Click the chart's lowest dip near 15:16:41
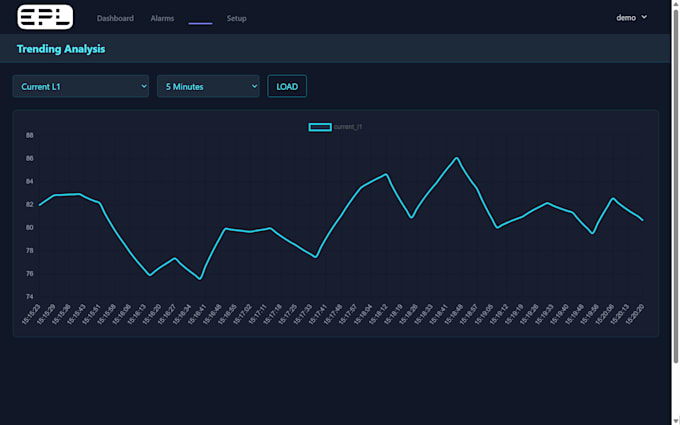The width and height of the screenshot is (680, 425). (200, 279)
